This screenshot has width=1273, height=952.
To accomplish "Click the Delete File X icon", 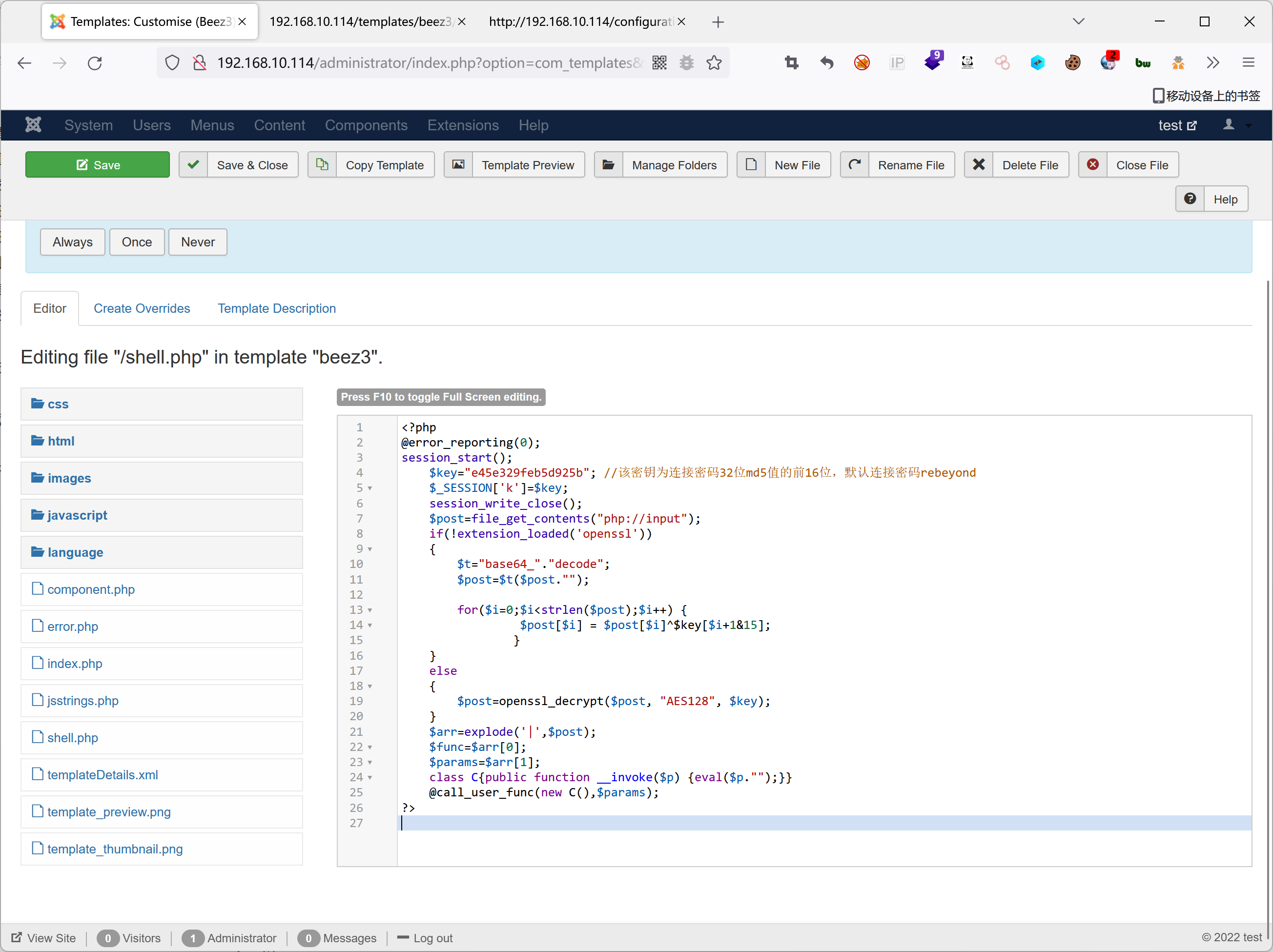I will tap(978, 165).
